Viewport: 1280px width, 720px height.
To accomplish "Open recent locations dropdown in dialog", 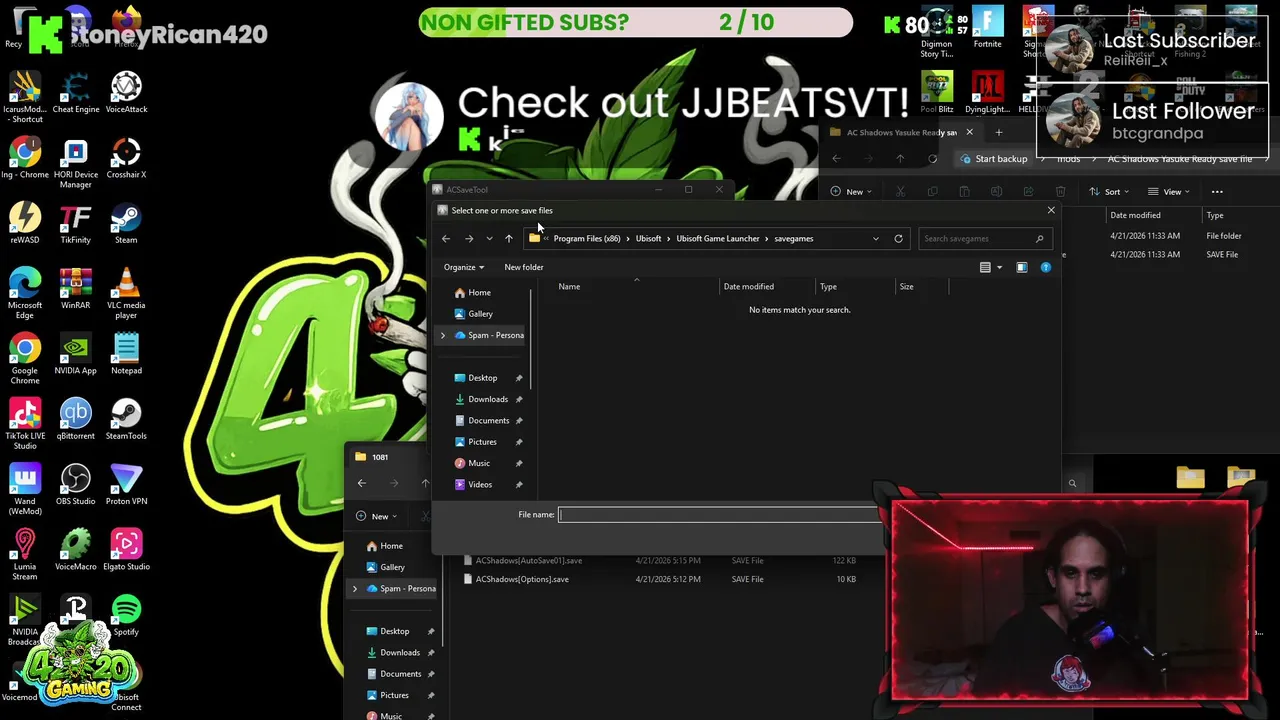I will [x=489, y=238].
